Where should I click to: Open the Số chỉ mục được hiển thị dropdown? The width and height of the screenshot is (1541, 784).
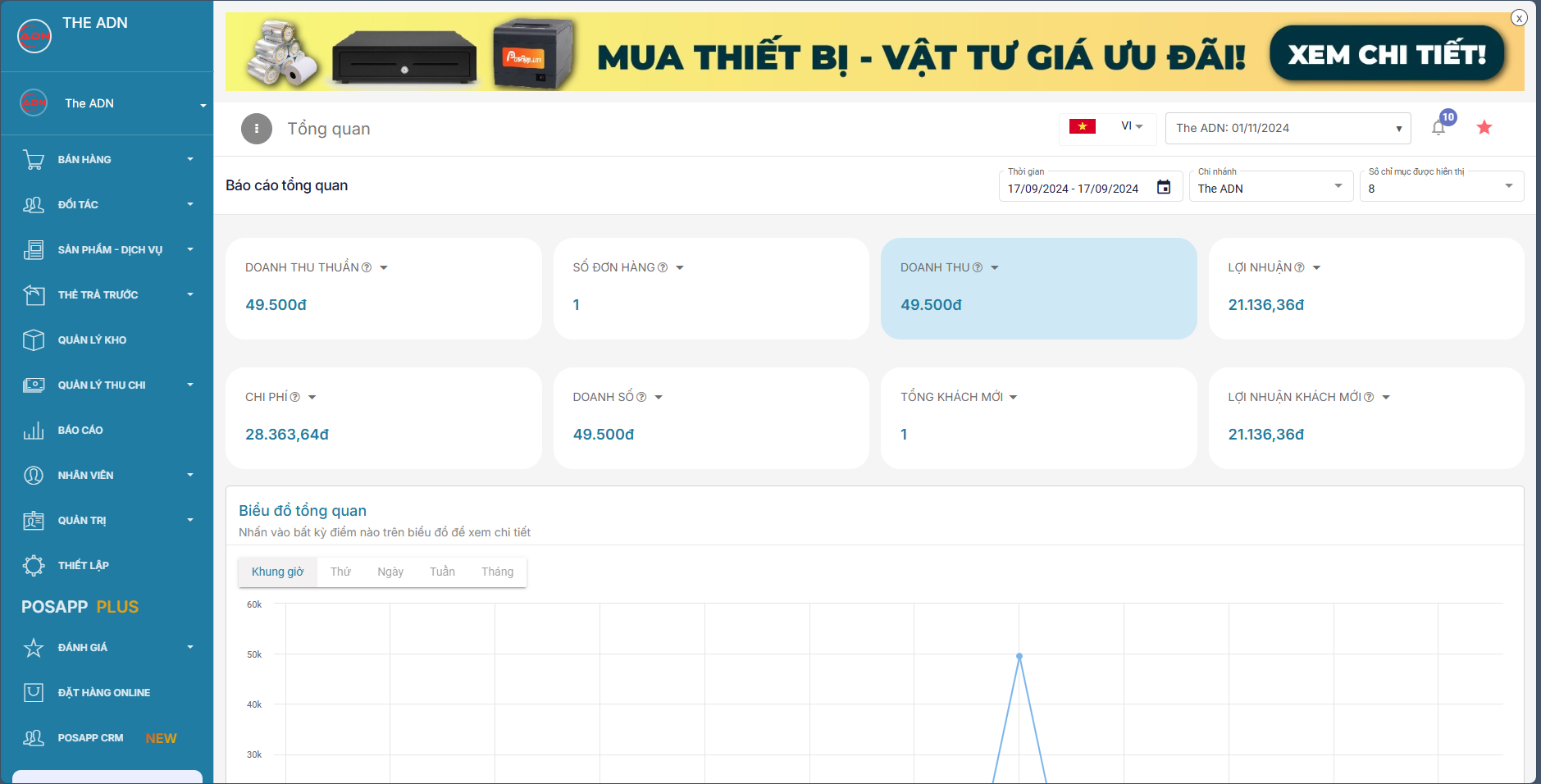pos(1441,186)
